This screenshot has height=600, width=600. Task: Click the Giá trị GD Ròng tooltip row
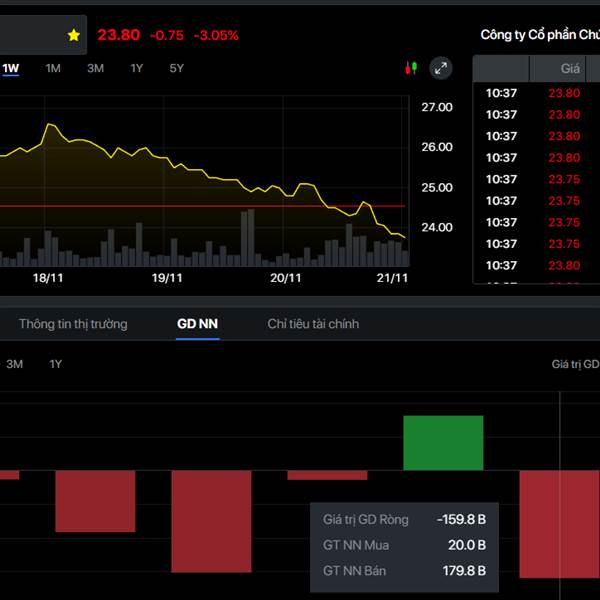(404, 519)
